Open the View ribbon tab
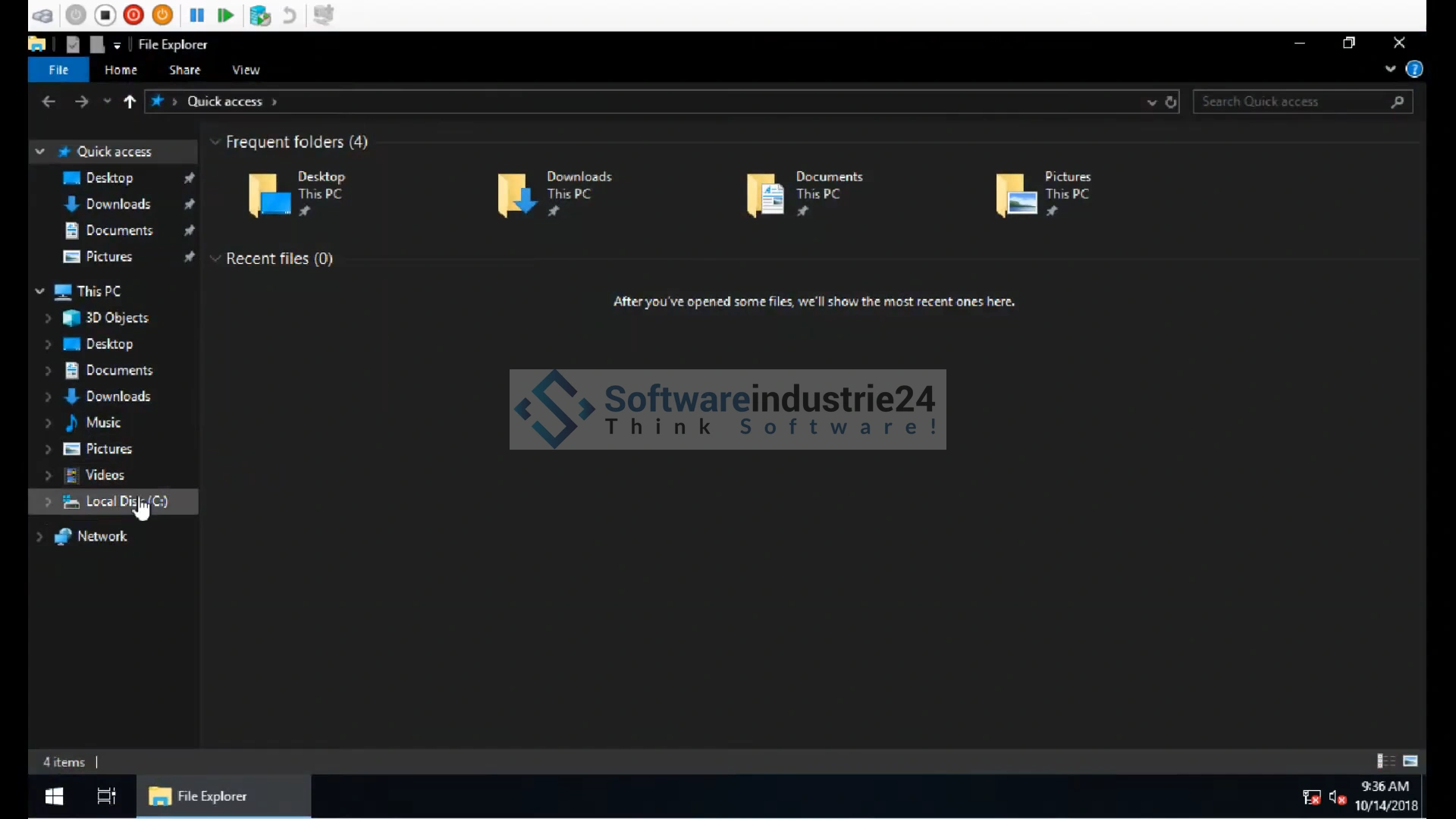Viewport: 1456px width, 819px height. pos(246,70)
